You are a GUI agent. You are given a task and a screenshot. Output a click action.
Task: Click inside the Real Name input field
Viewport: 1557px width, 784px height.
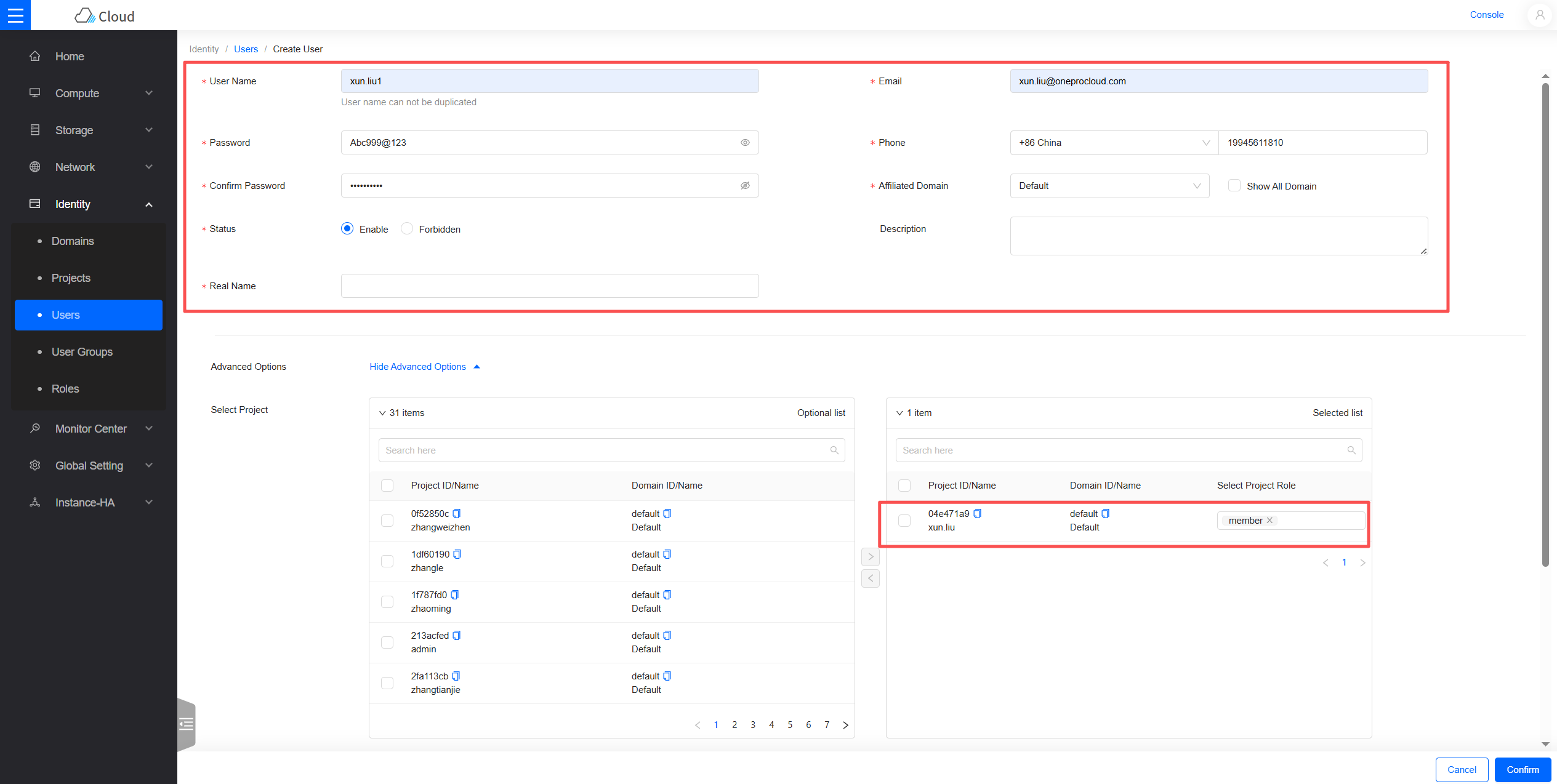(x=549, y=286)
